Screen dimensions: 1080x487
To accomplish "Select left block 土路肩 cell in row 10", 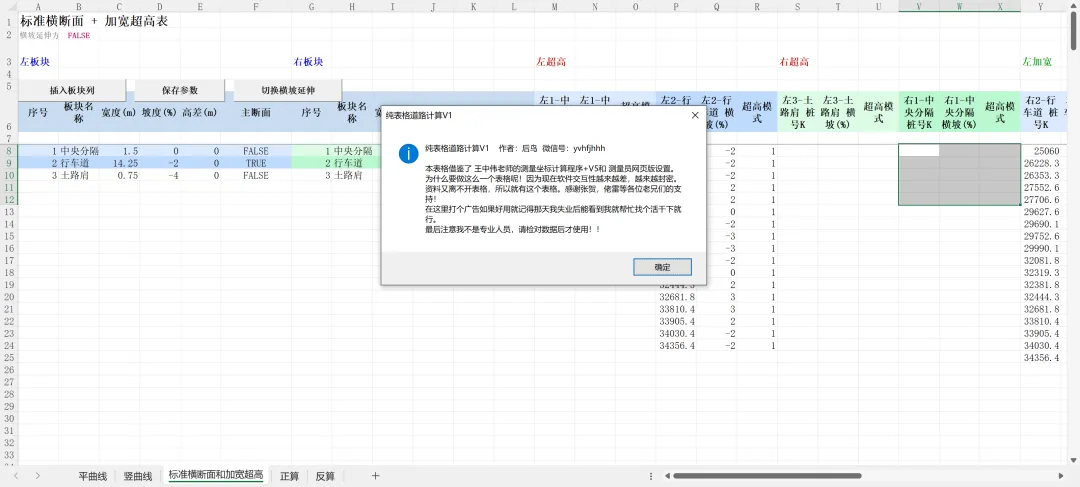I will click(x=79, y=176).
